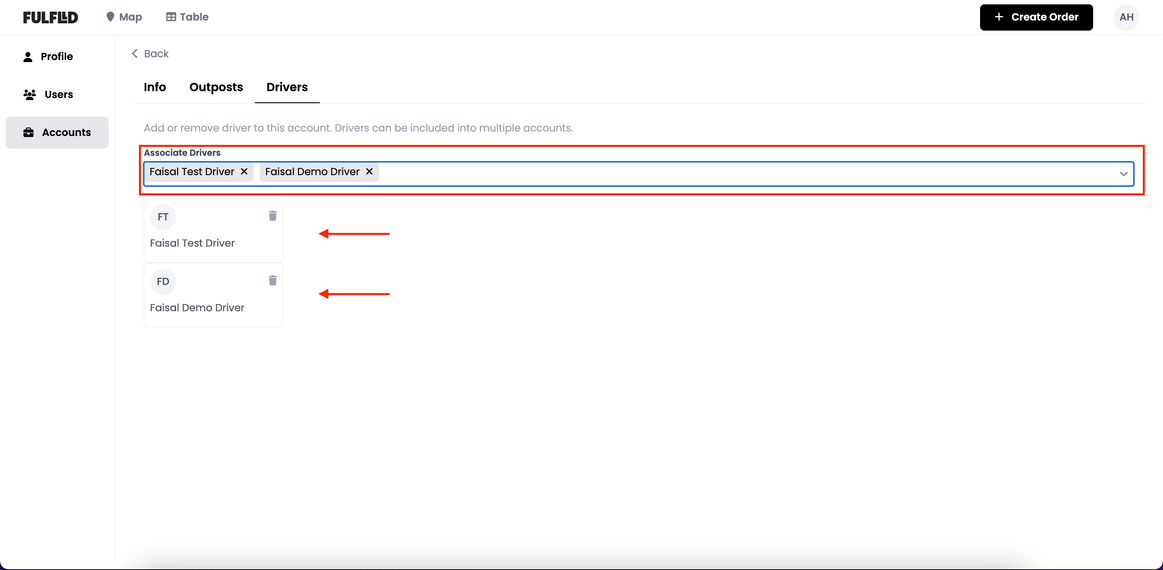Switch to the Table view
1163x570 pixels.
(187, 17)
